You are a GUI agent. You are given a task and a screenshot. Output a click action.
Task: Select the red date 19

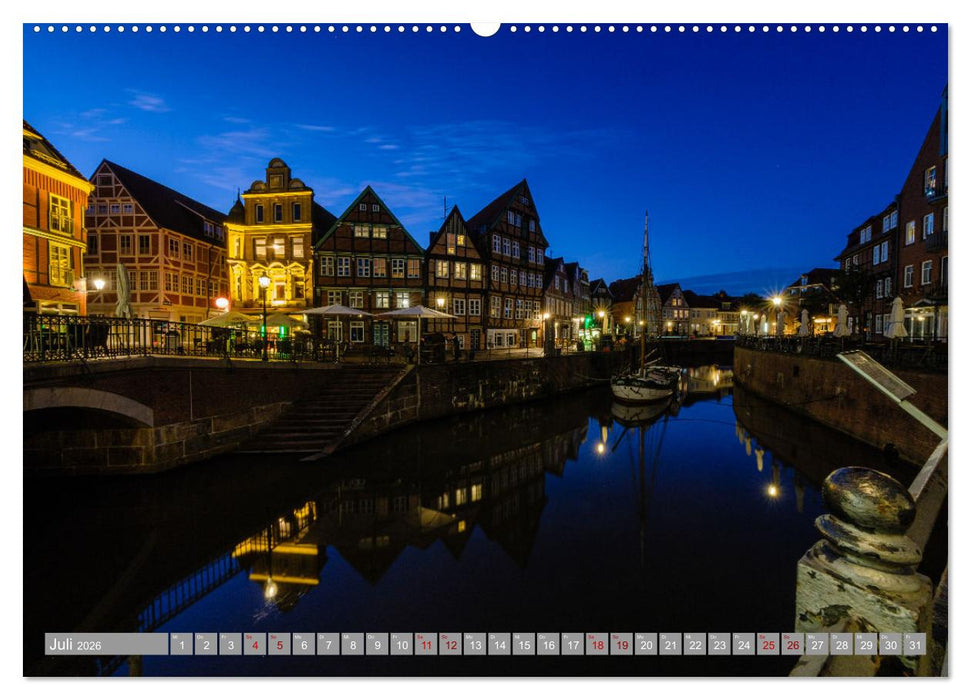(621, 644)
